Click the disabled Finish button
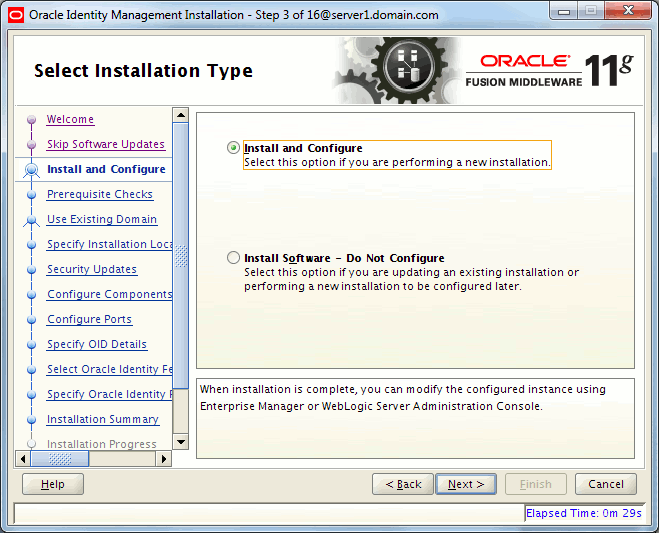Viewport: 659px width, 533px height. click(x=536, y=484)
